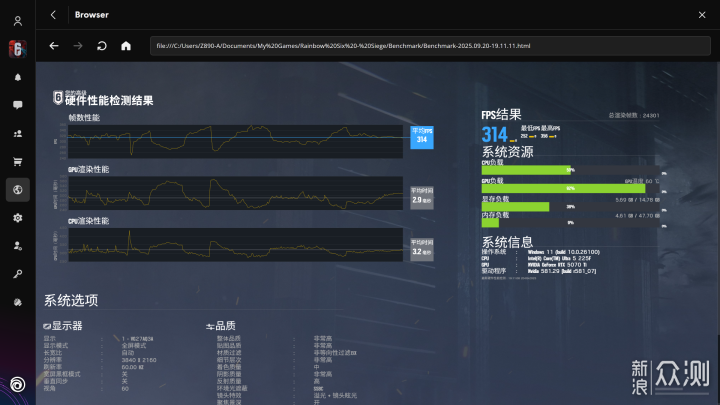Select the globe browser icon in sidebar
Screen dimensions: 720x405
[x=17, y=190]
